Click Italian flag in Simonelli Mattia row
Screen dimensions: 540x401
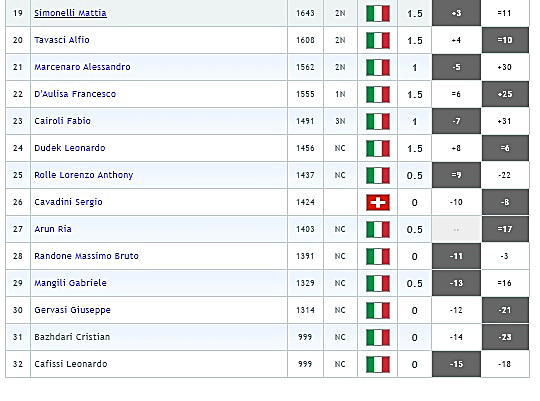378,13
